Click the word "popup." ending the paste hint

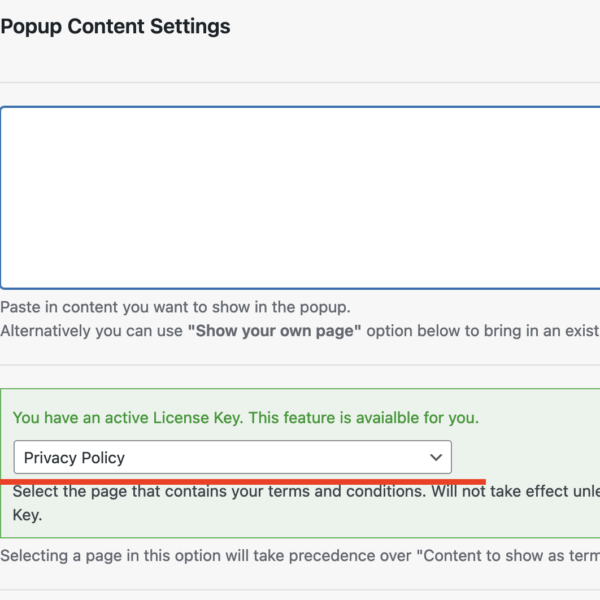coord(325,308)
